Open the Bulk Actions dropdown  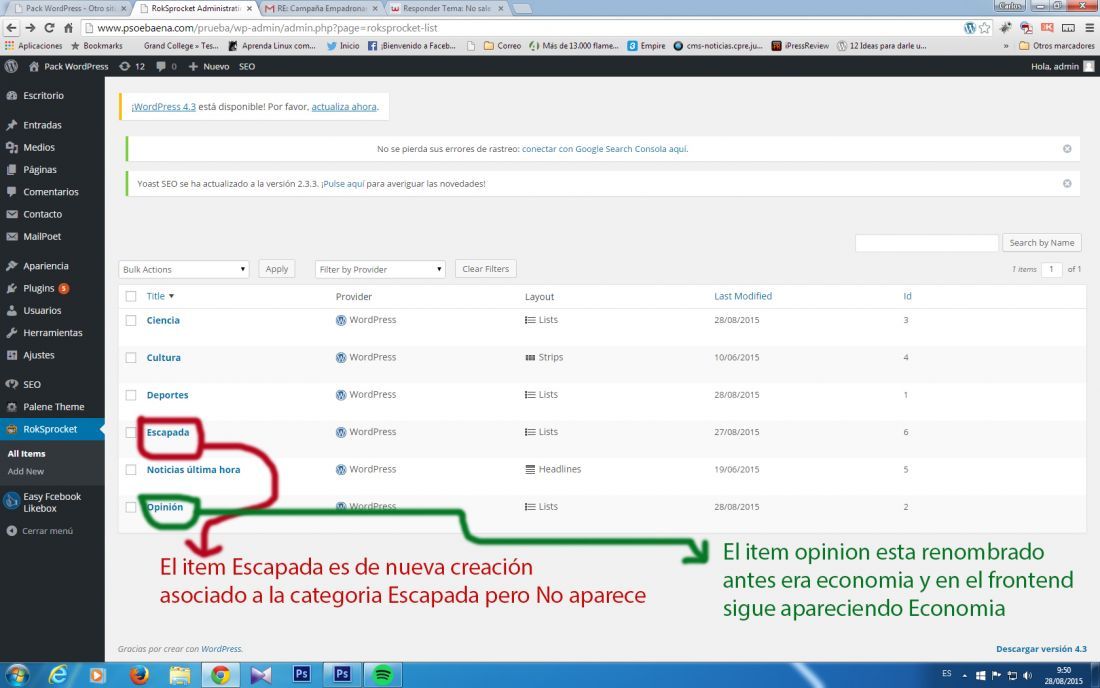[x=184, y=269]
